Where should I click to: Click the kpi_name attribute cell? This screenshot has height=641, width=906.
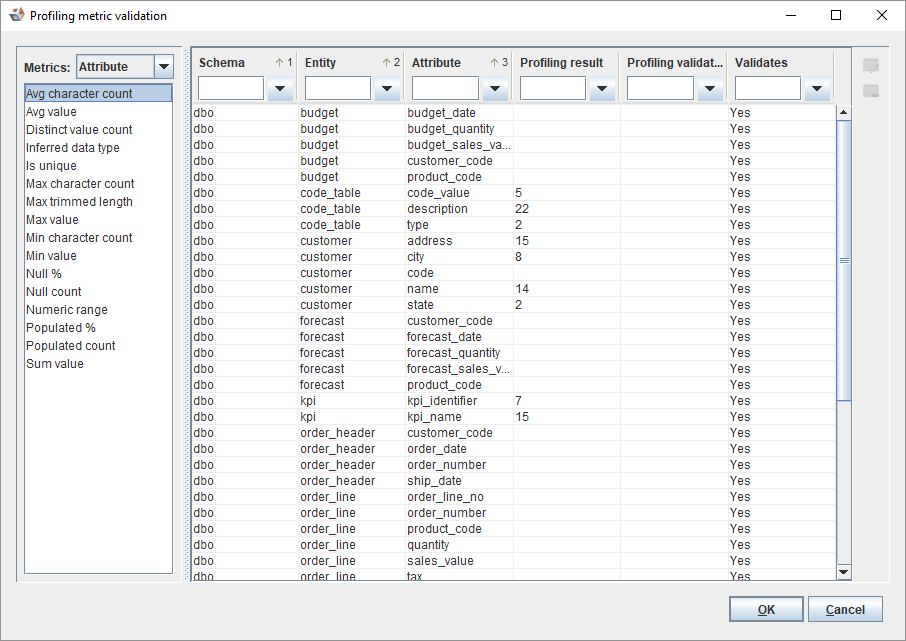tap(459, 417)
